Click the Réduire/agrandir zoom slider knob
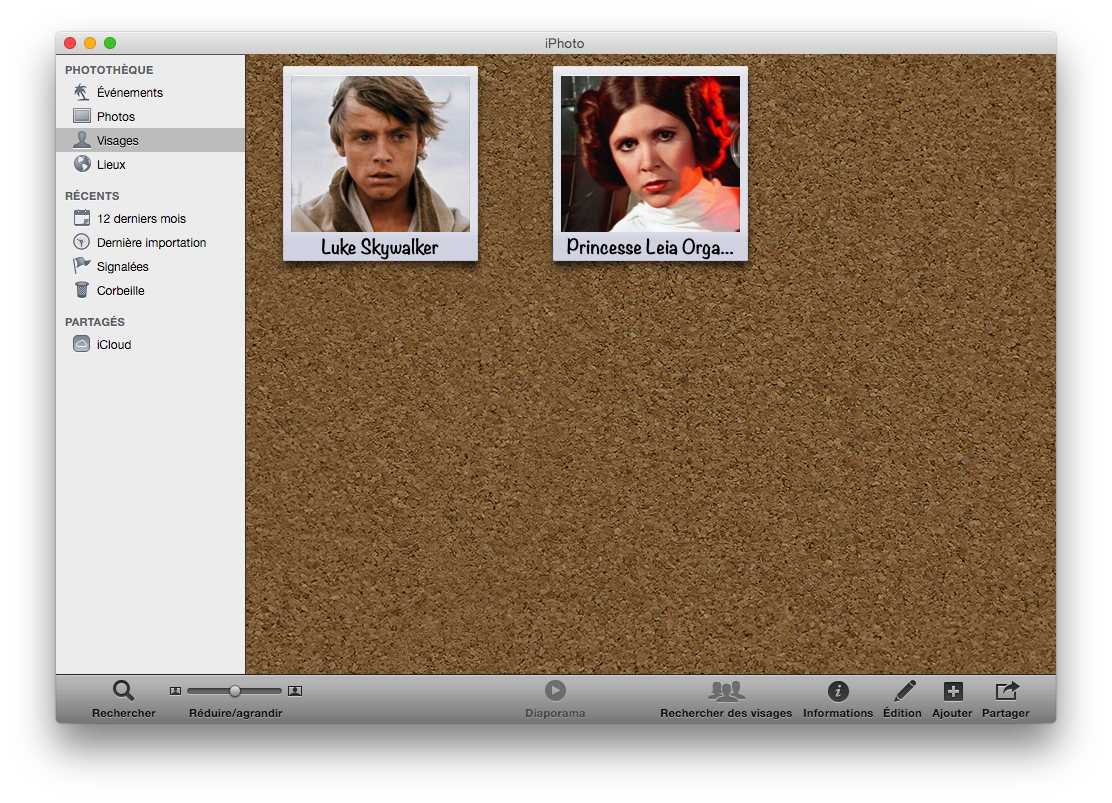The width and height of the screenshot is (1112, 803). pos(235,691)
